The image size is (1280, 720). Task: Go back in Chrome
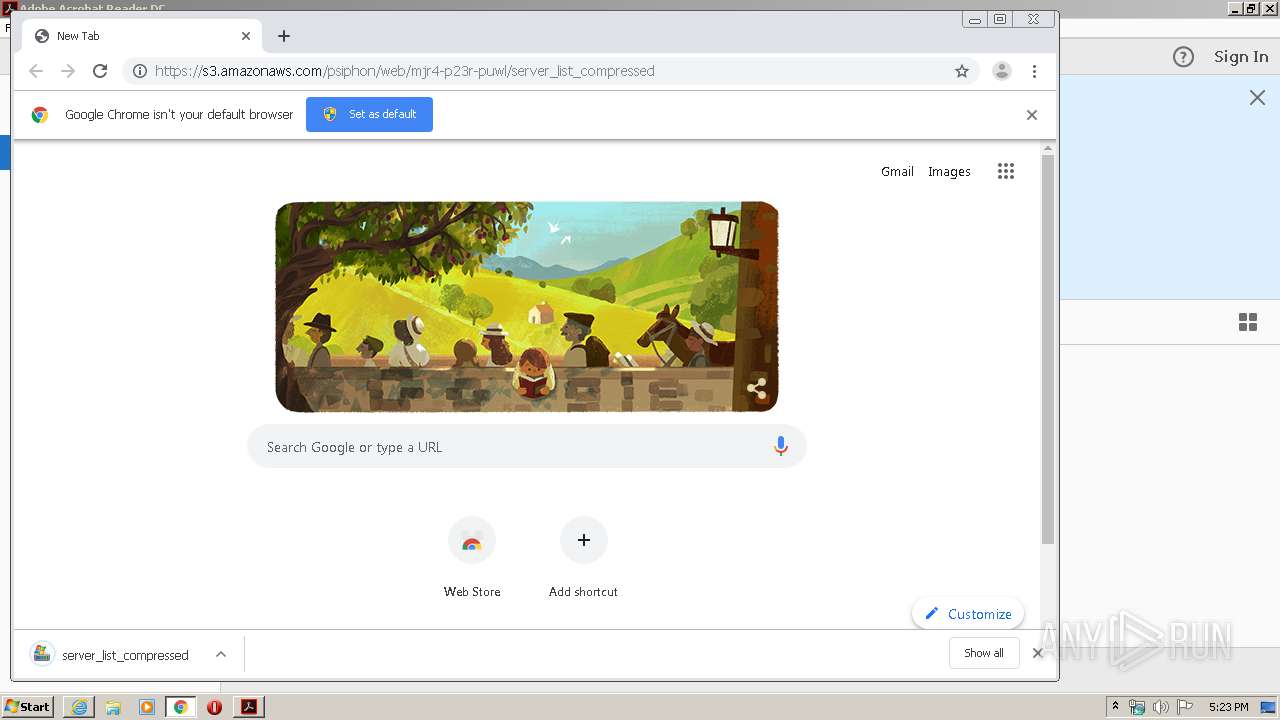coord(36,71)
